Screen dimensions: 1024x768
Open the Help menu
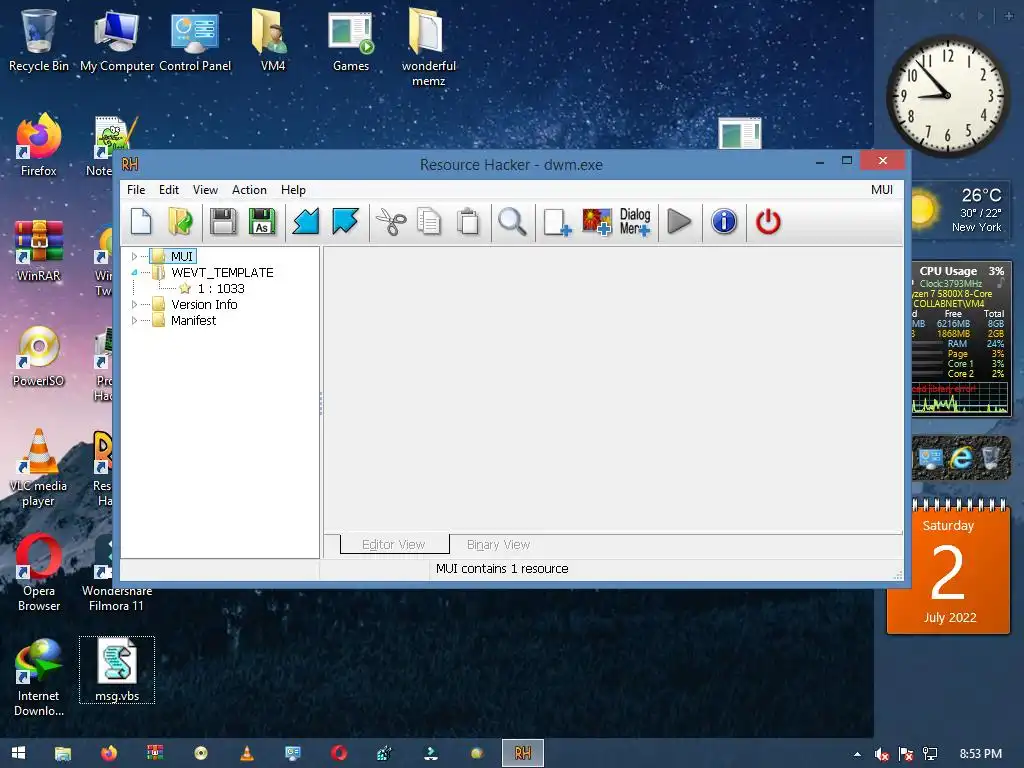pos(293,190)
